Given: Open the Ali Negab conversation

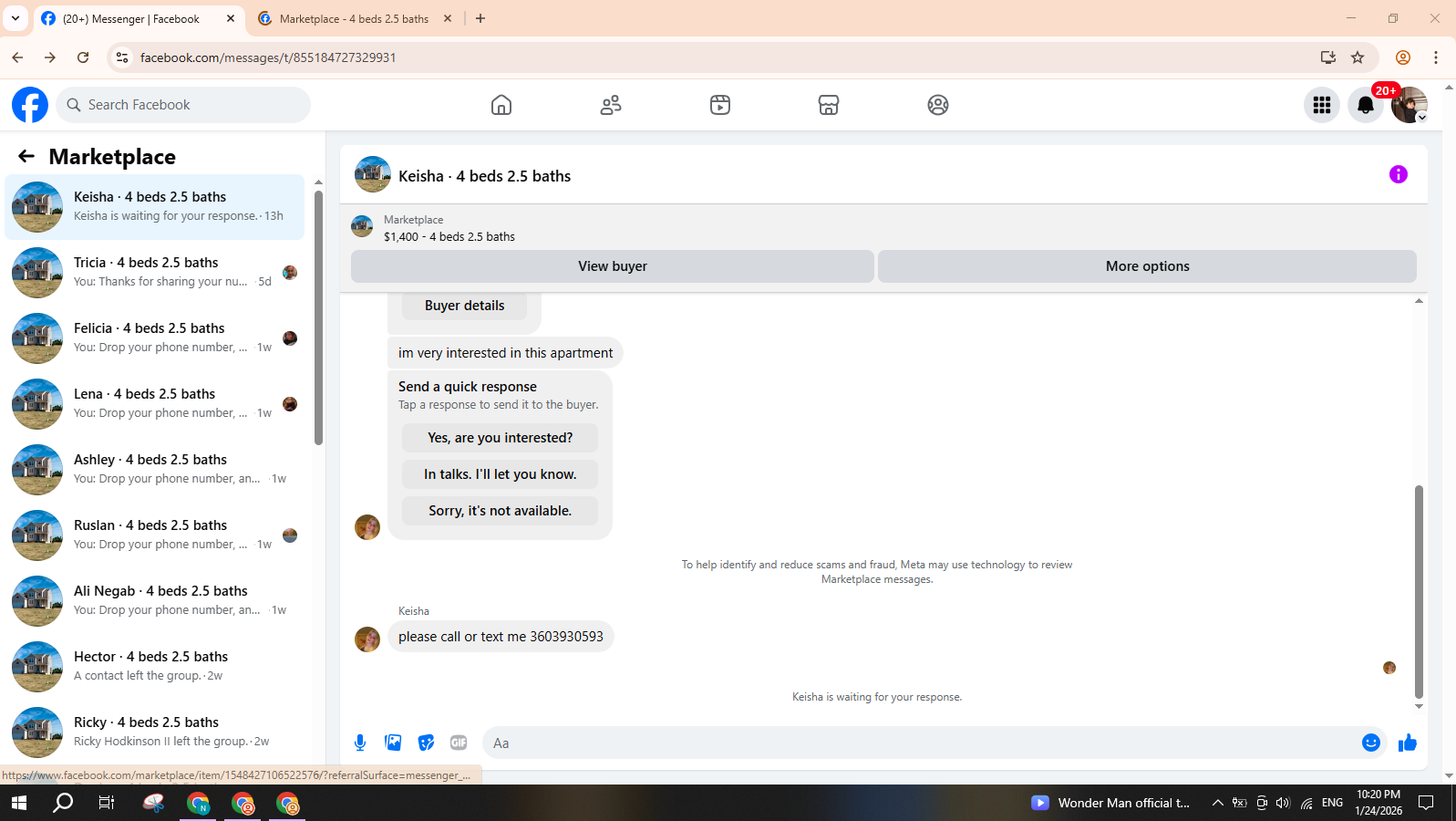Looking at the screenshot, I should (155, 601).
